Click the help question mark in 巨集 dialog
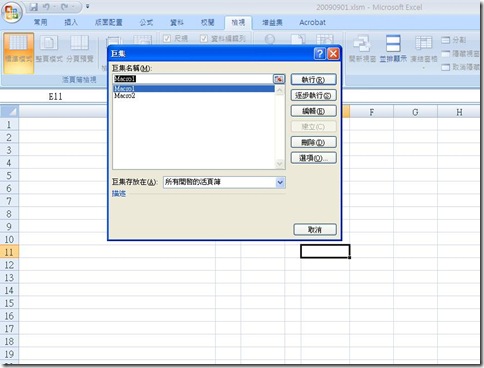 (320, 54)
